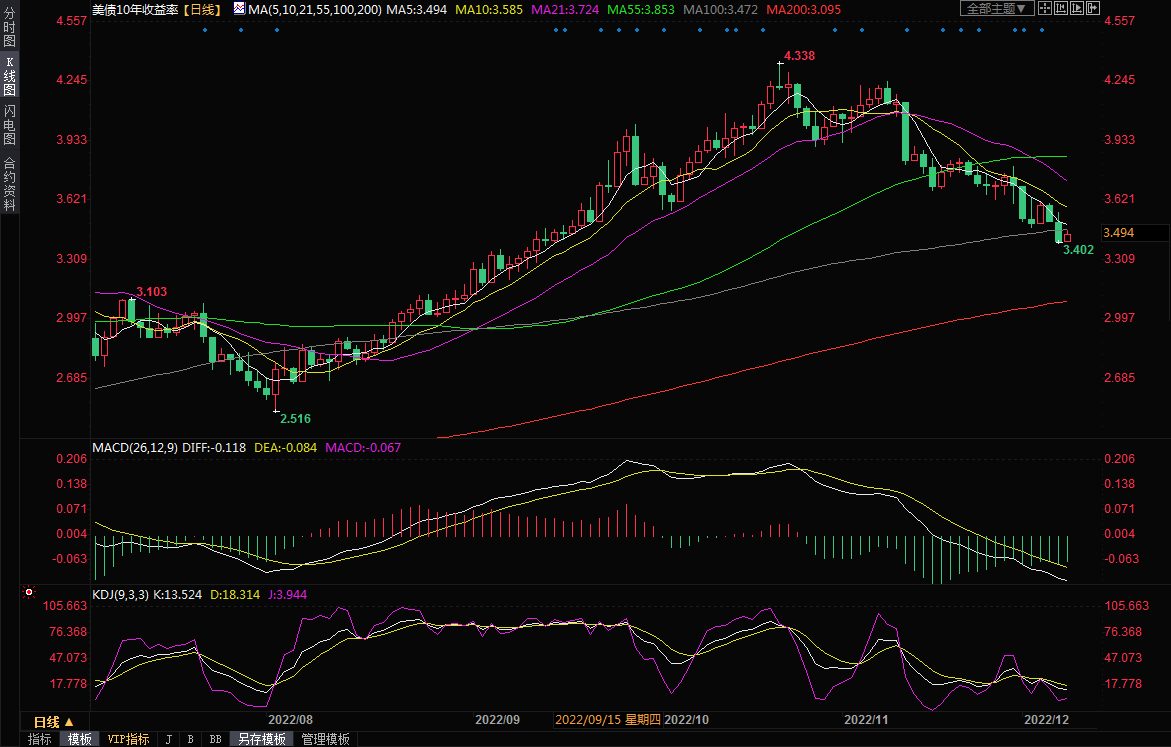Viewport: 1171px width, 747px height.
Task: Expand the 日线 period selector
Action: pyautogui.click(x=54, y=722)
